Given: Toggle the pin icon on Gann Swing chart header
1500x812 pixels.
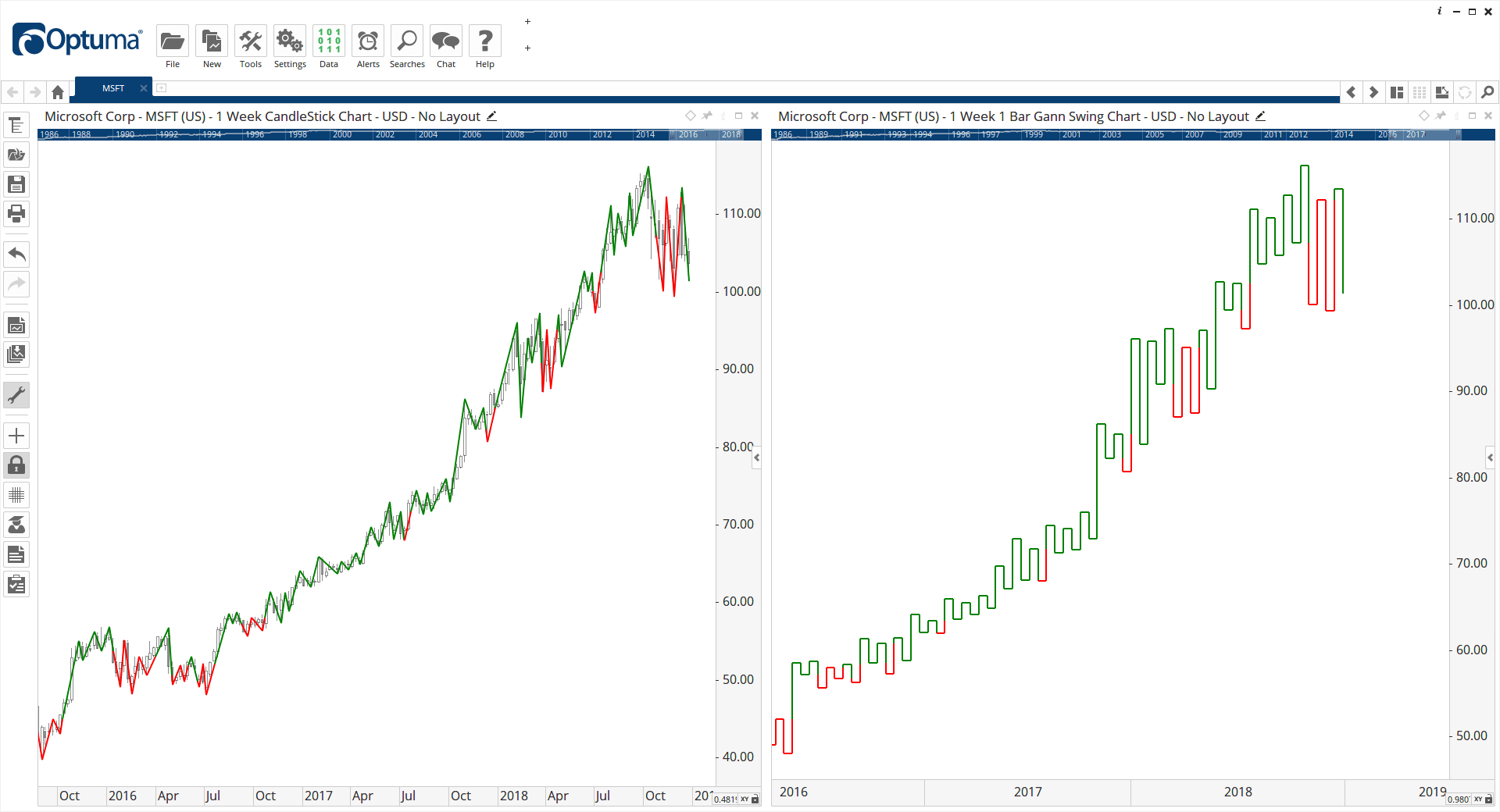Looking at the screenshot, I should [x=1441, y=116].
